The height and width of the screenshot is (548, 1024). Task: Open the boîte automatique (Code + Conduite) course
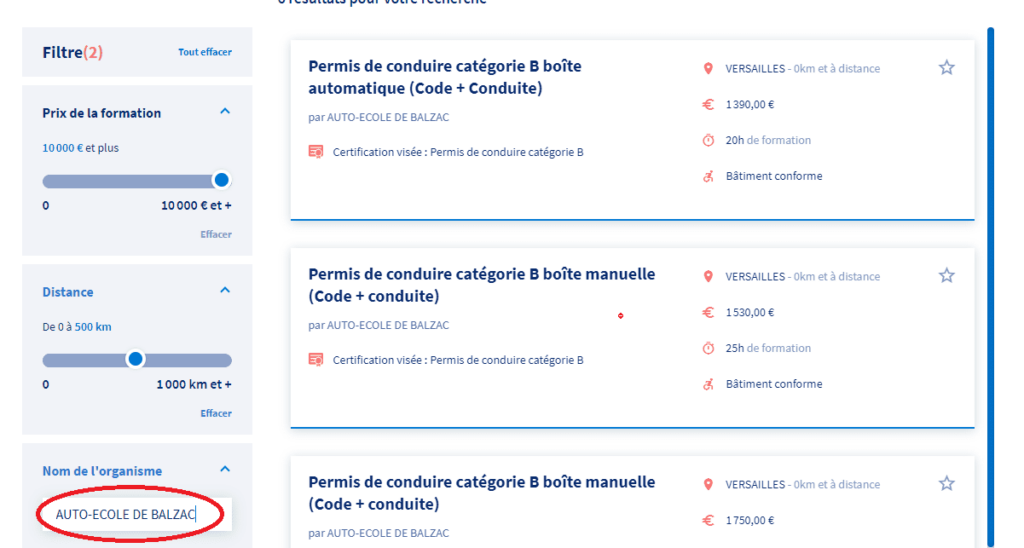tap(444, 77)
